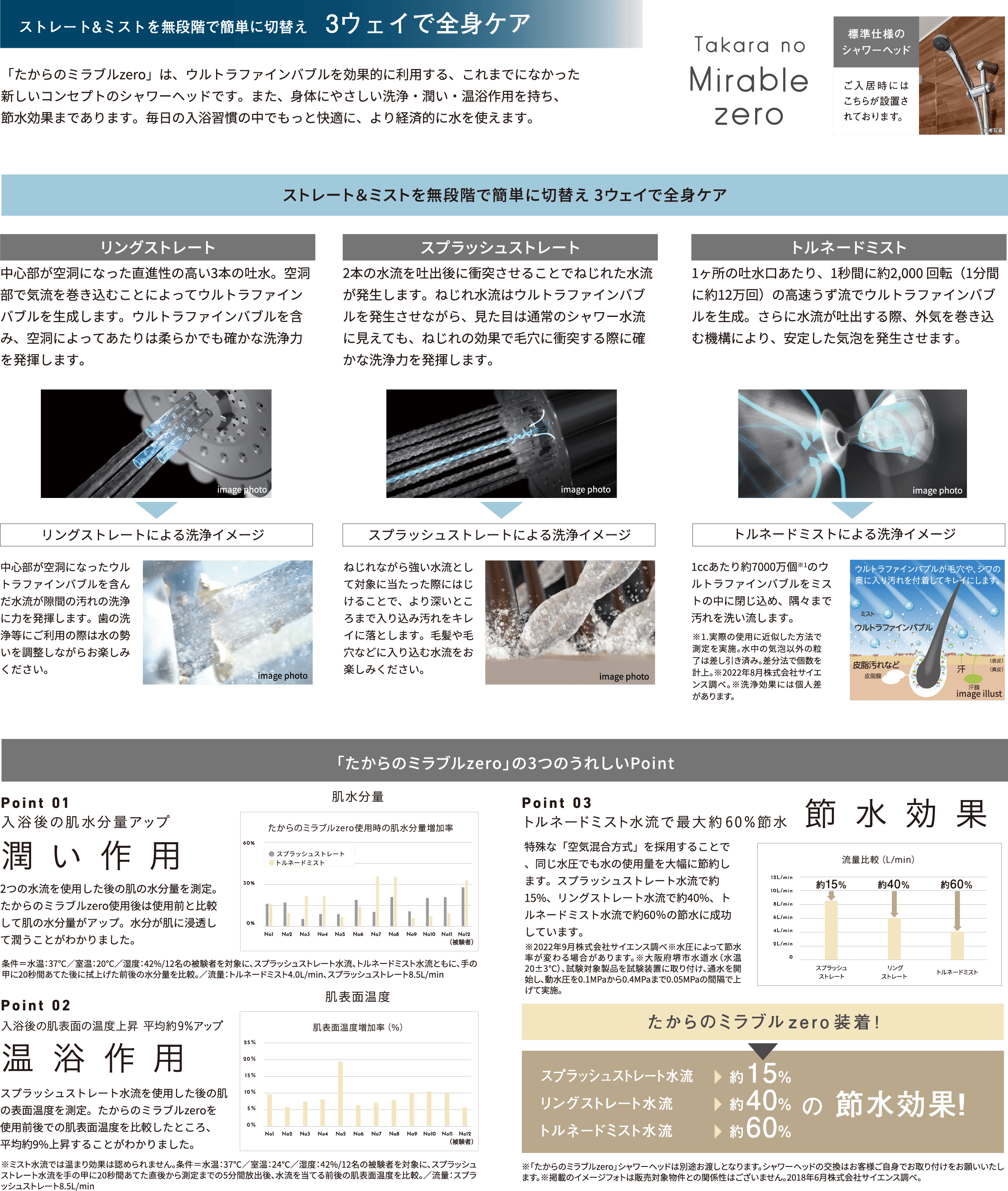This screenshot has height=1191, width=1008.
Task: Click the dark triangle below たからのミラブルzero装着
Action: click(x=763, y=1051)
